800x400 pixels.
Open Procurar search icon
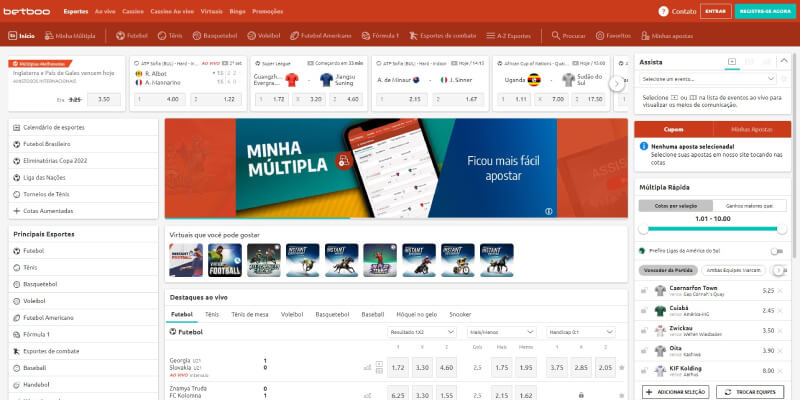point(554,35)
